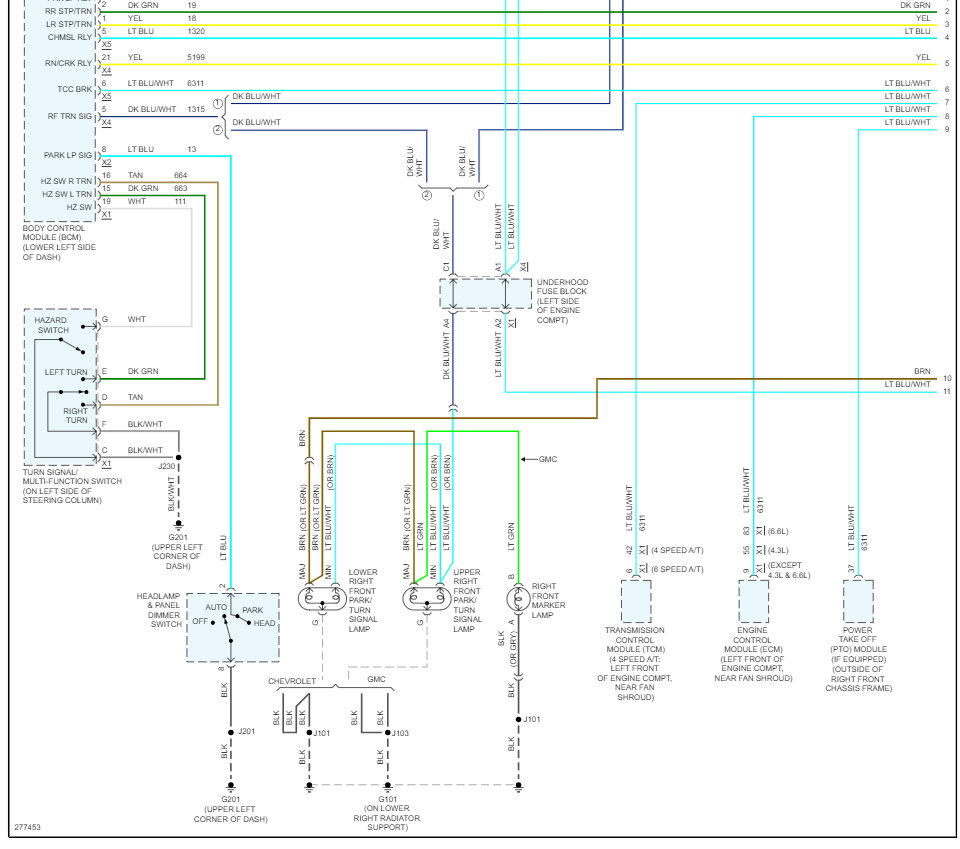Screen dimensions: 960x849
Task: Click the BRN wire label at the right edge
Action: (x=922, y=372)
